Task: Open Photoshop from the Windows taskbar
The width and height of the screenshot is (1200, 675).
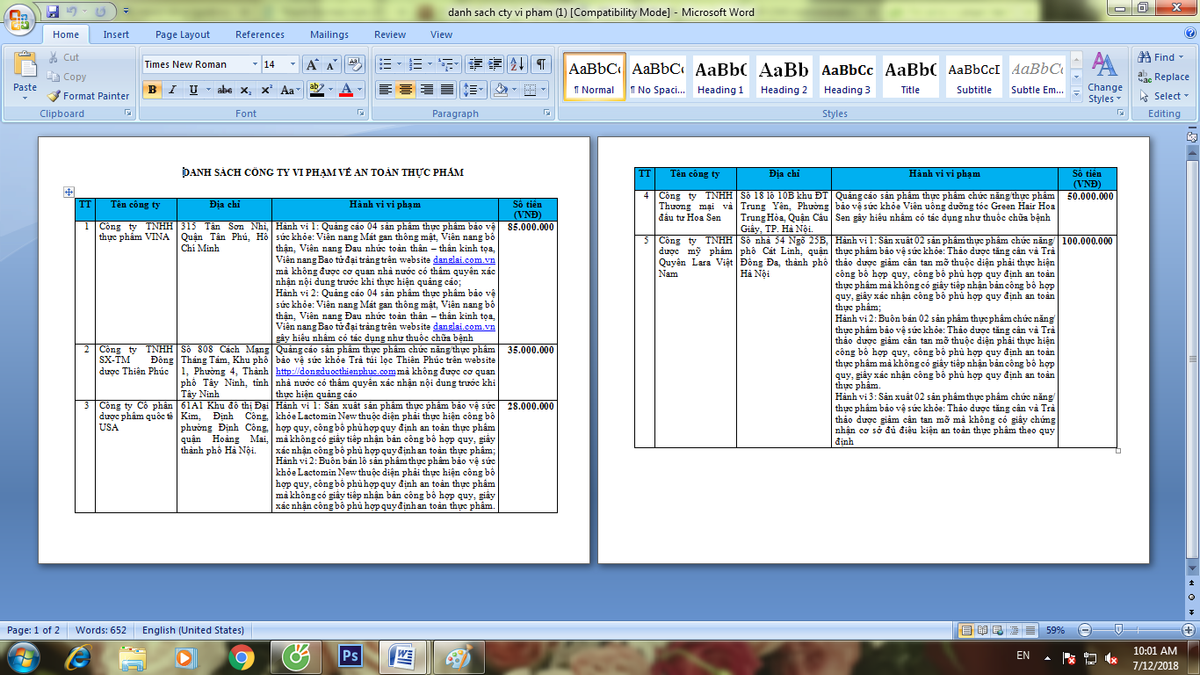Action: 350,656
